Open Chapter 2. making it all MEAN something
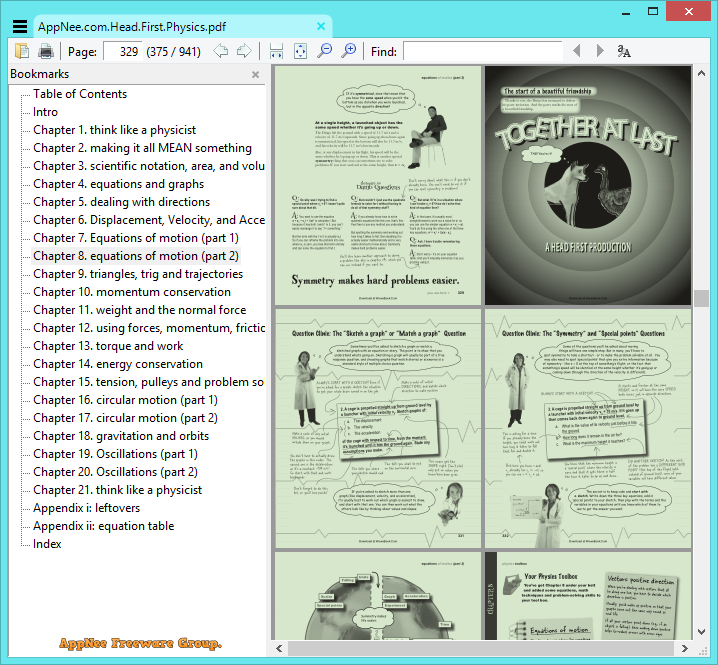The height and width of the screenshot is (665, 718). point(142,148)
